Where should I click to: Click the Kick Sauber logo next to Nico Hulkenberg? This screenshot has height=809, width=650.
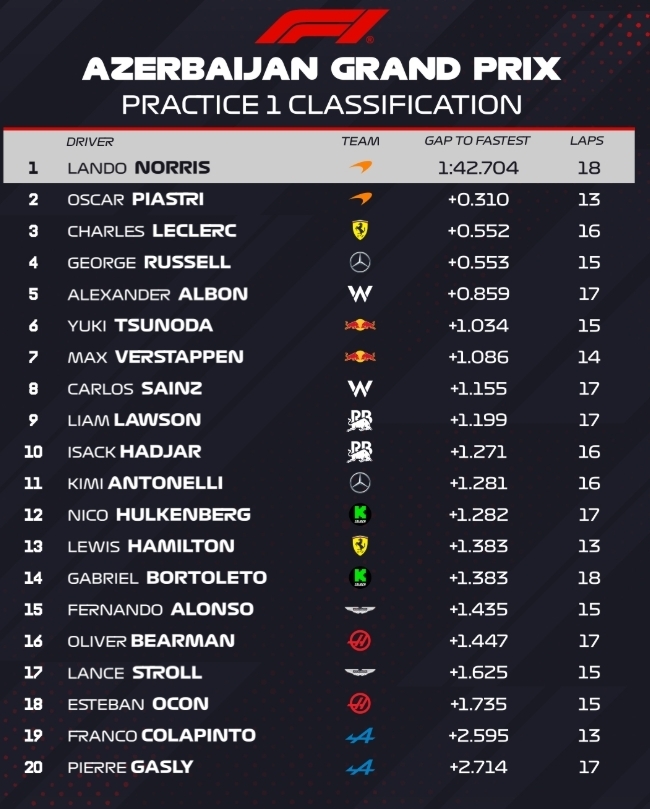coord(360,514)
